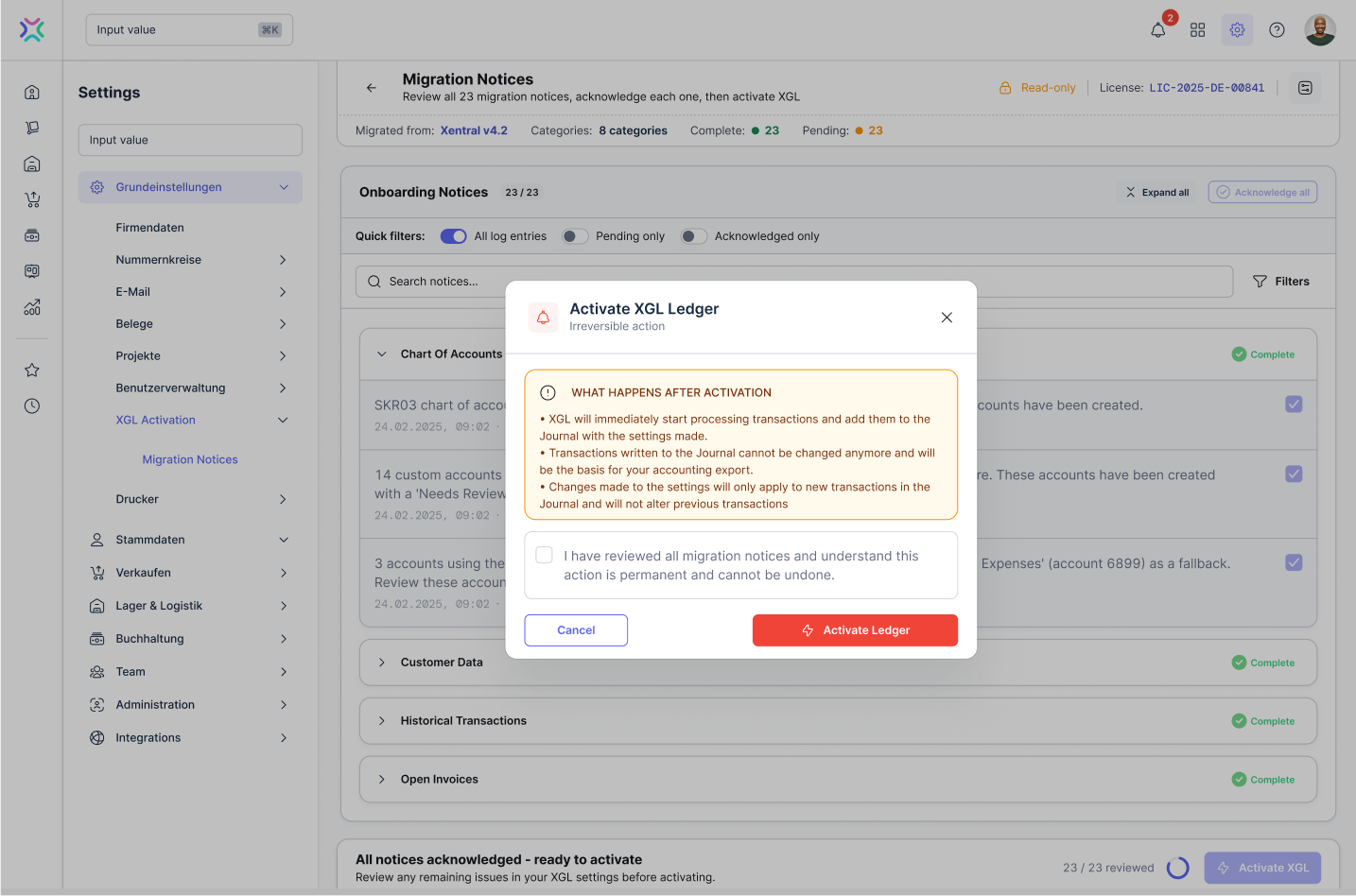This screenshot has height=896, width=1356.
Task: Click the analytics chart icon in sidebar
Action: (32, 307)
